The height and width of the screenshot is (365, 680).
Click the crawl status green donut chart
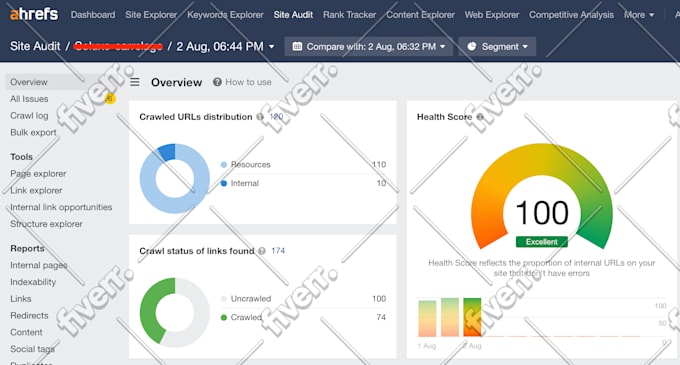point(175,313)
